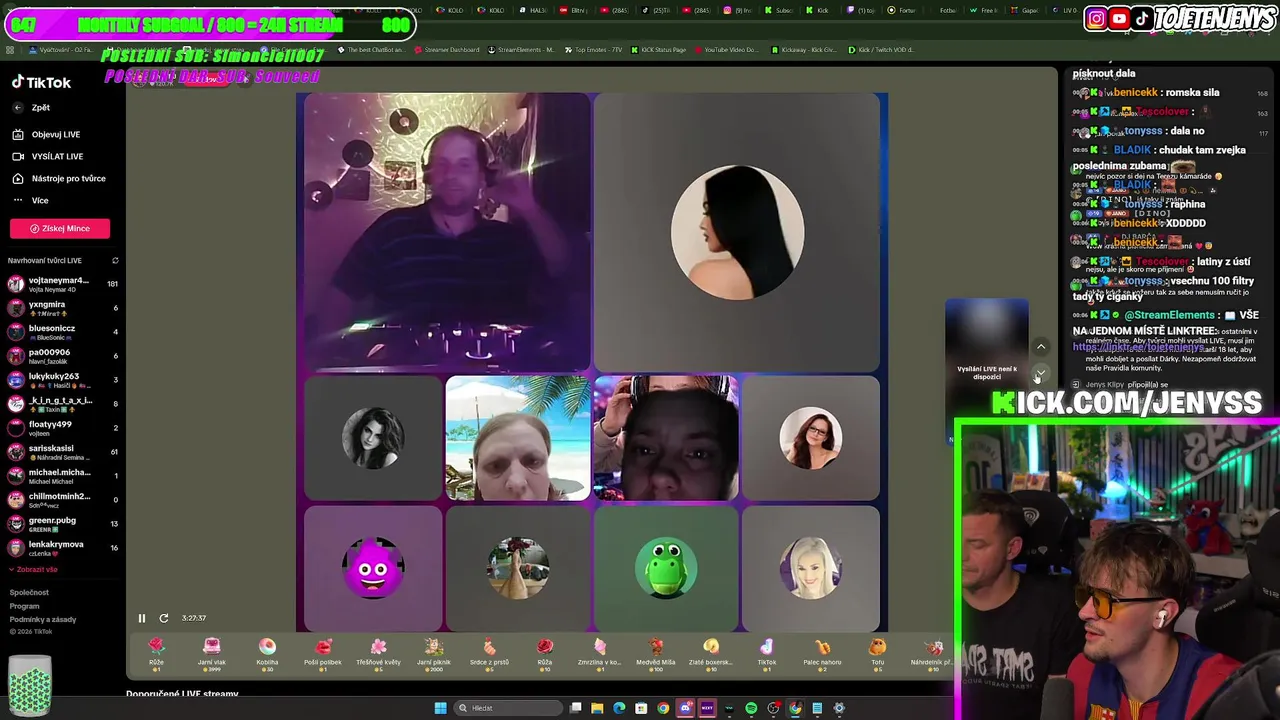This screenshot has width=1280, height=720.
Task: Send the Jarní piknik gift
Action: click(434, 653)
